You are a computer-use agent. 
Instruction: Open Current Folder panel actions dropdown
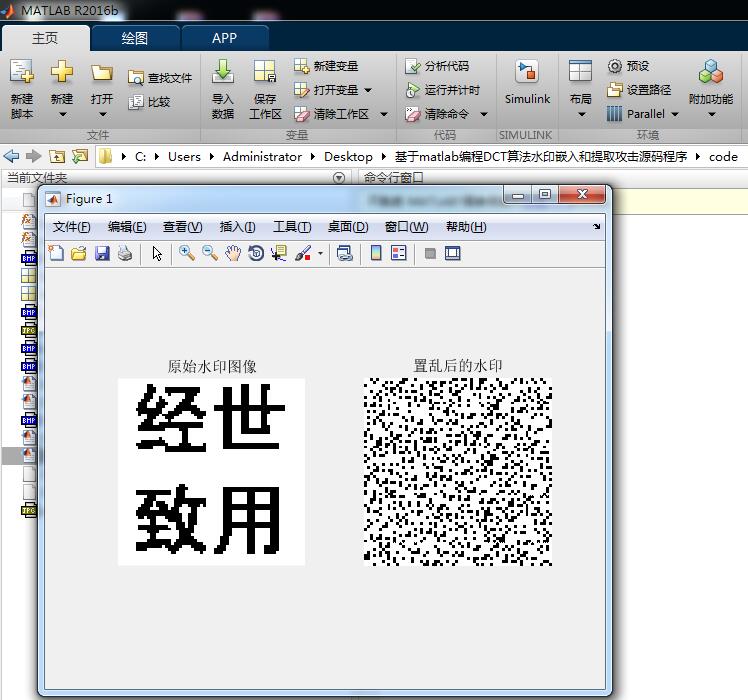pyautogui.click(x=339, y=178)
